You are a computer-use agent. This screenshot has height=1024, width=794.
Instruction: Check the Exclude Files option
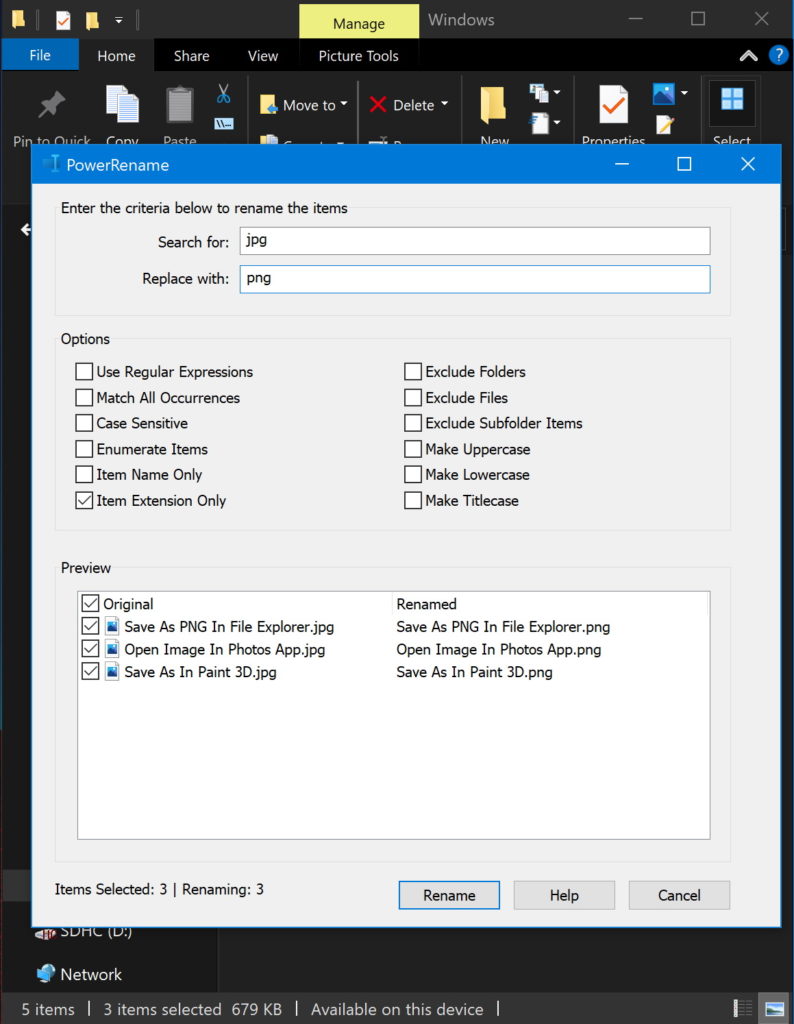pos(413,398)
